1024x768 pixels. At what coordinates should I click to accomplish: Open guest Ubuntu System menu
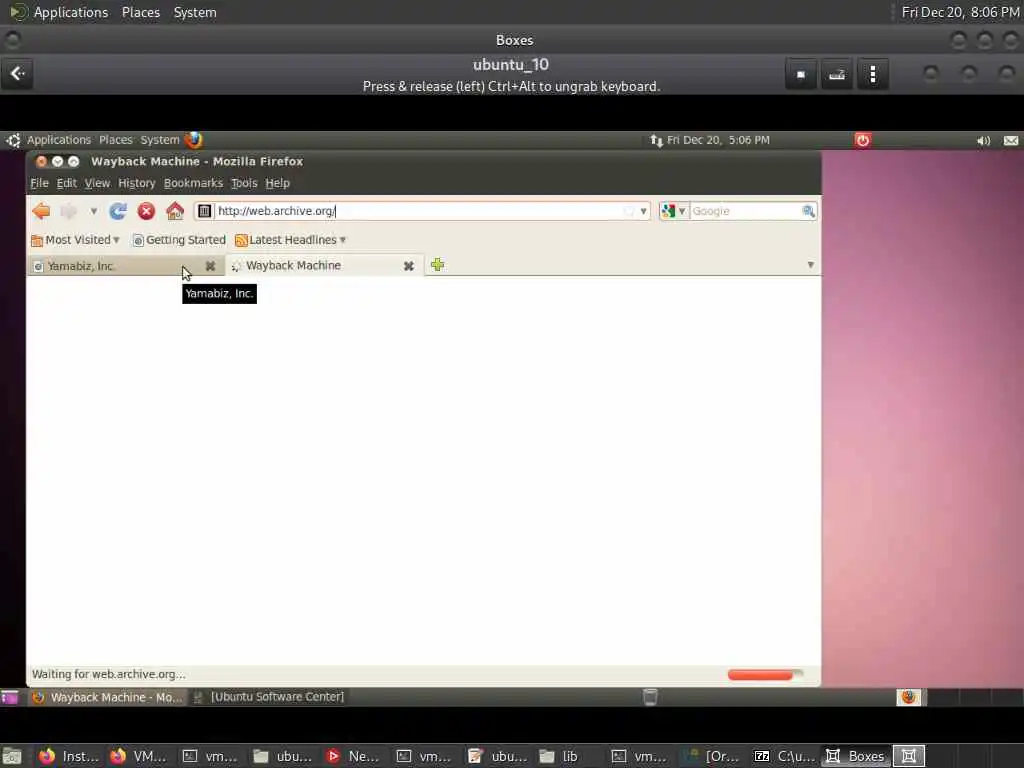click(x=159, y=140)
